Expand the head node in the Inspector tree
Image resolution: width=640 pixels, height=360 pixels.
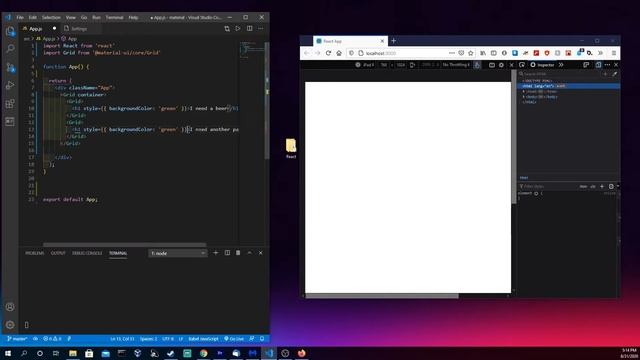pos(524,91)
